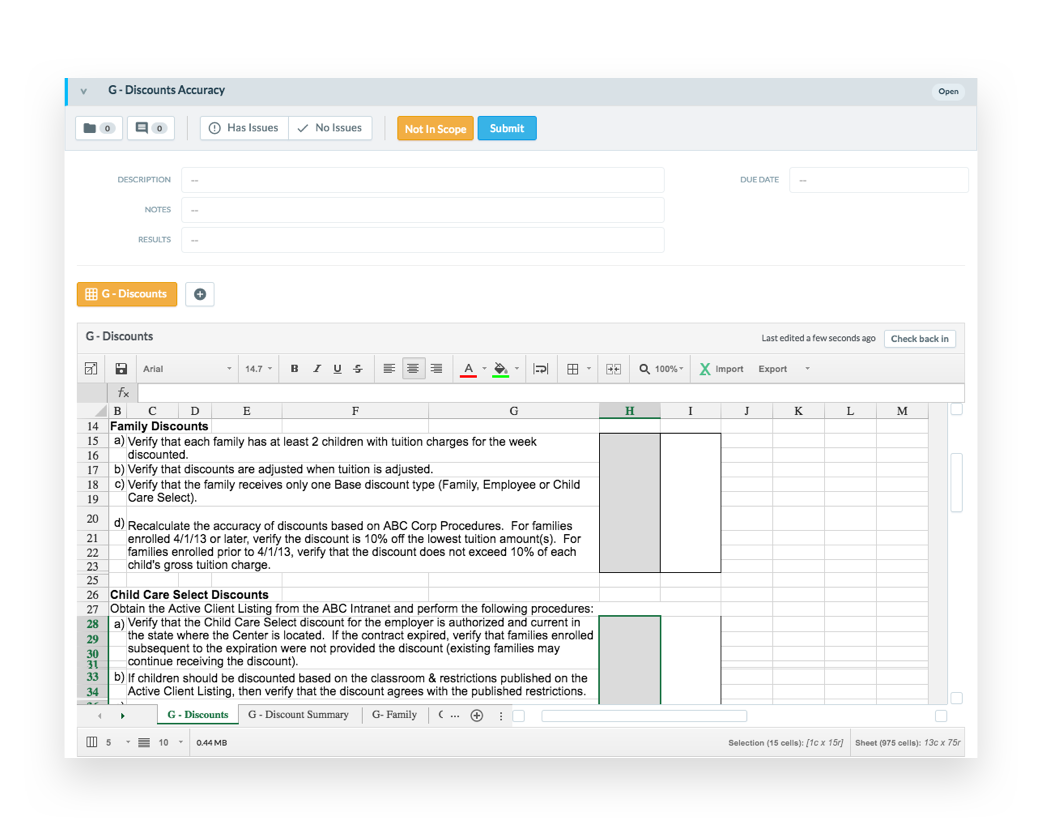Click the Description field

(x=422, y=180)
